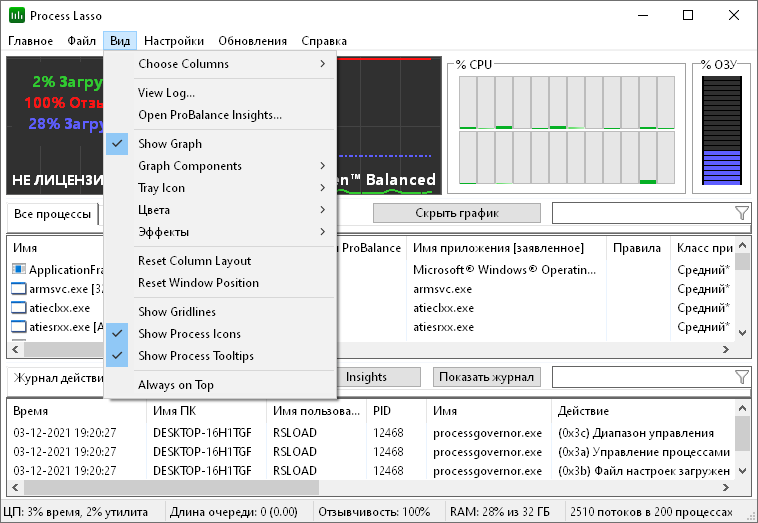Click the Insights button

tap(378, 377)
